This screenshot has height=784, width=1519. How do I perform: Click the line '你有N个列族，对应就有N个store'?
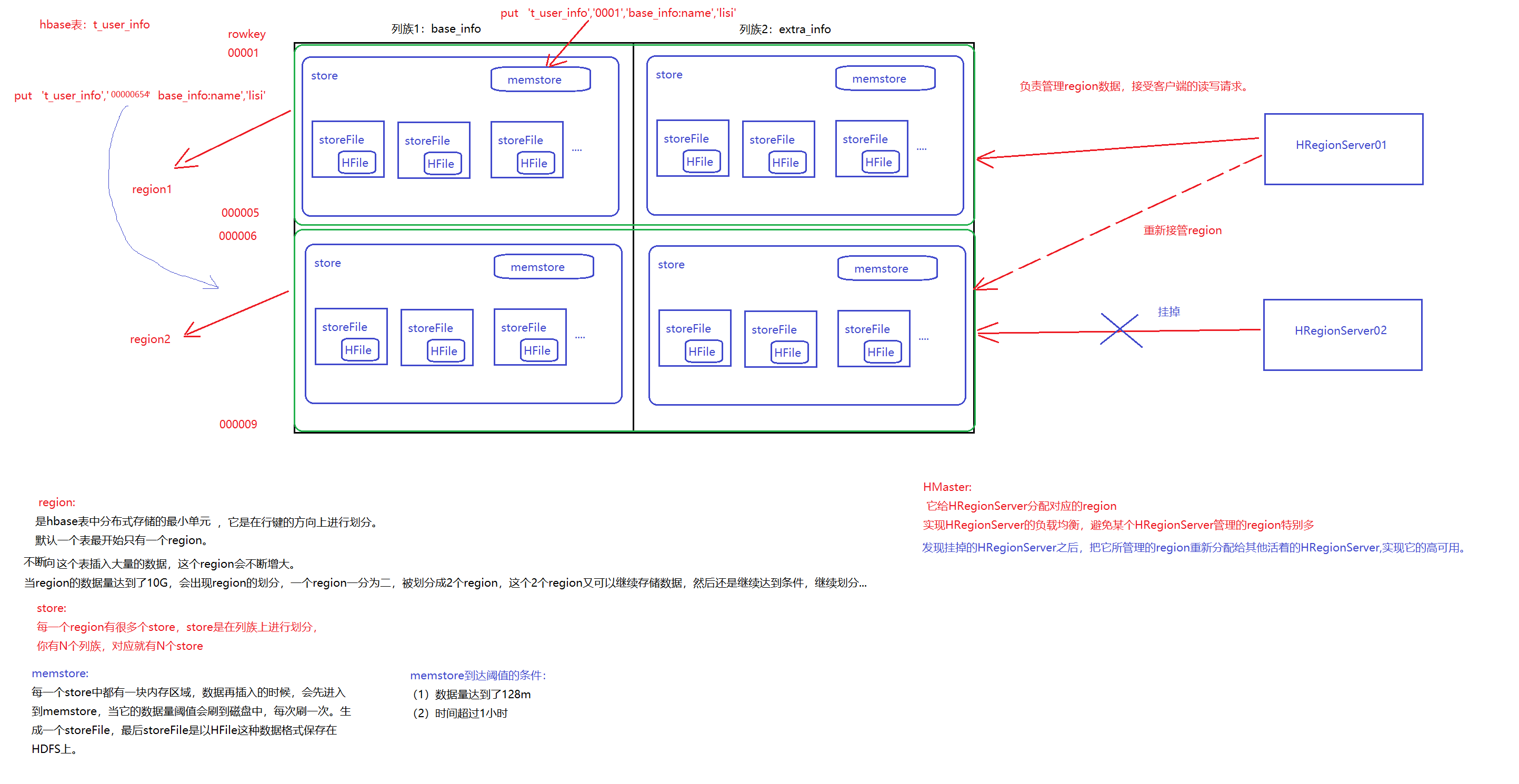tap(119, 646)
